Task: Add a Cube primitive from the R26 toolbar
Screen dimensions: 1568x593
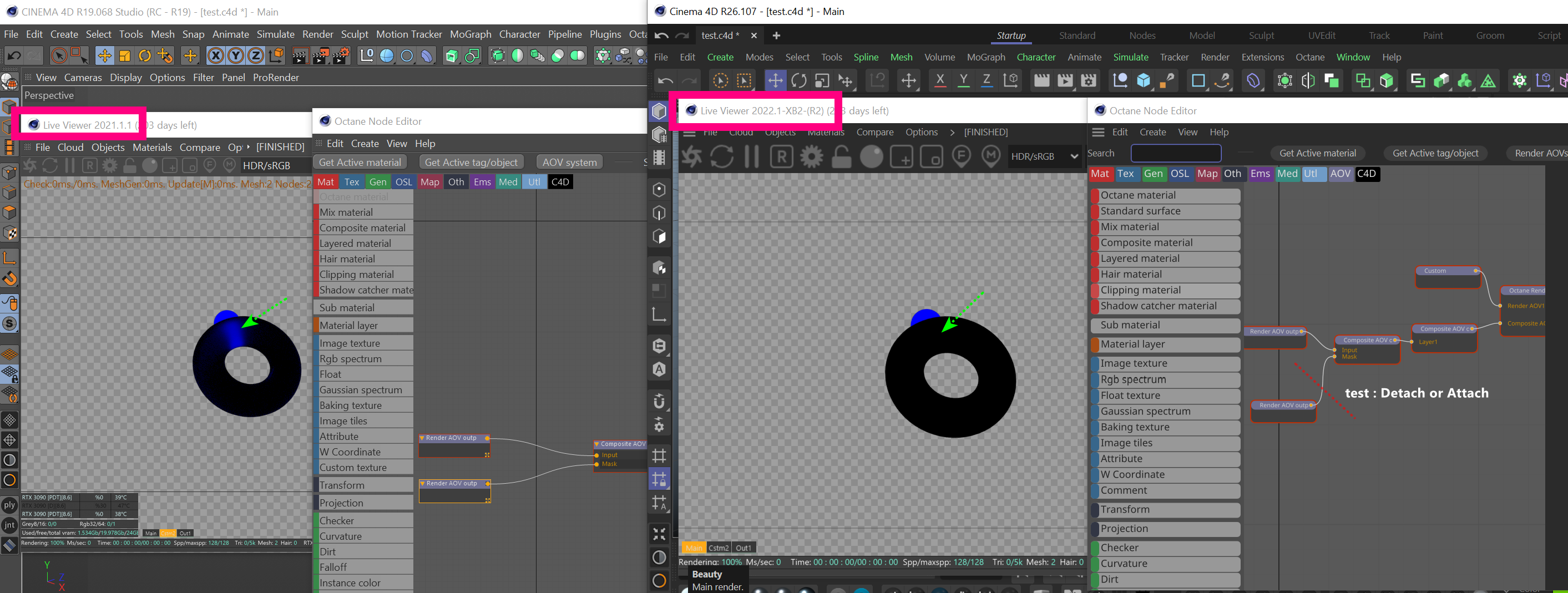Action: (x=1143, y=80)
